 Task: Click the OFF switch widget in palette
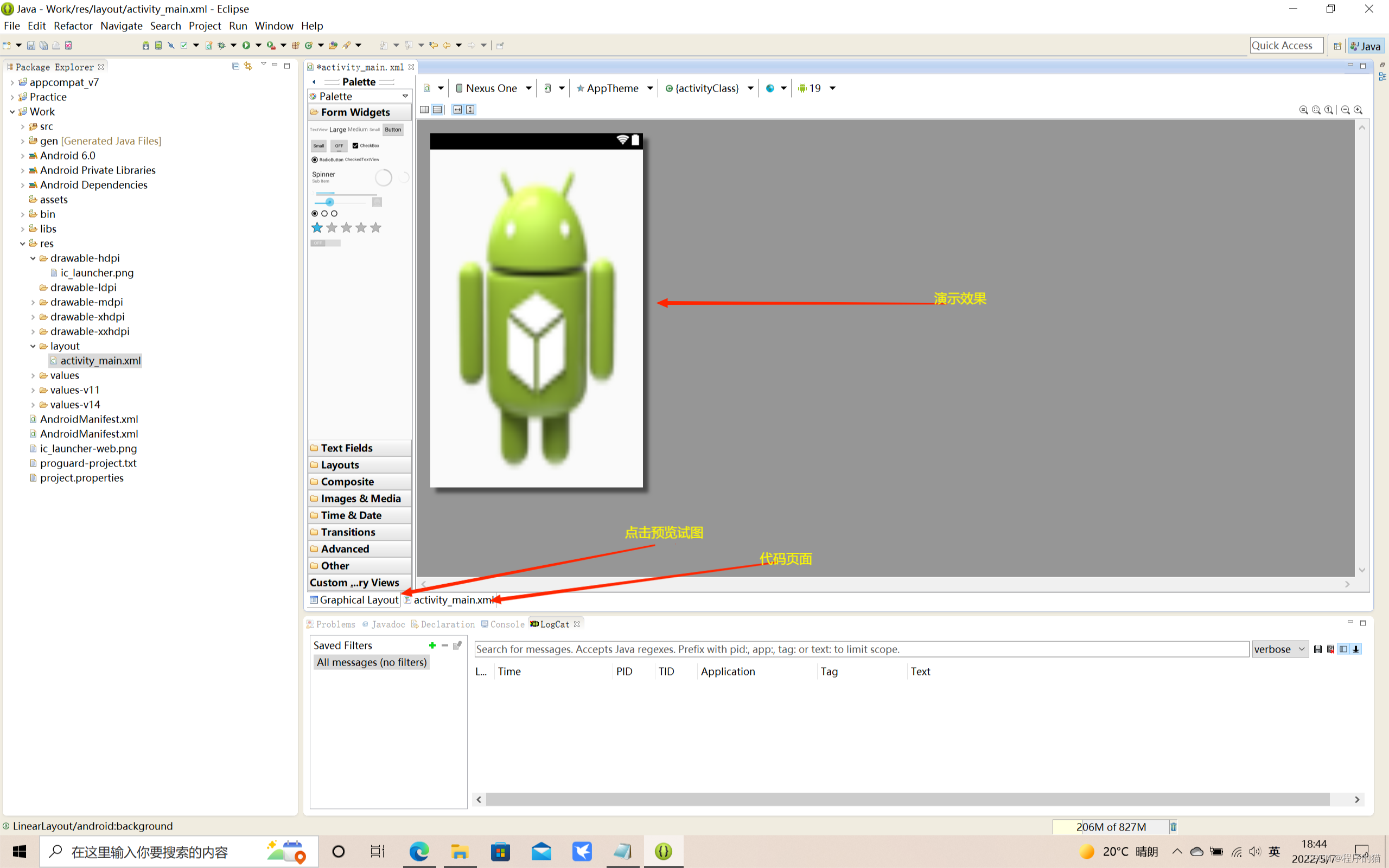(x=326, y=244)
